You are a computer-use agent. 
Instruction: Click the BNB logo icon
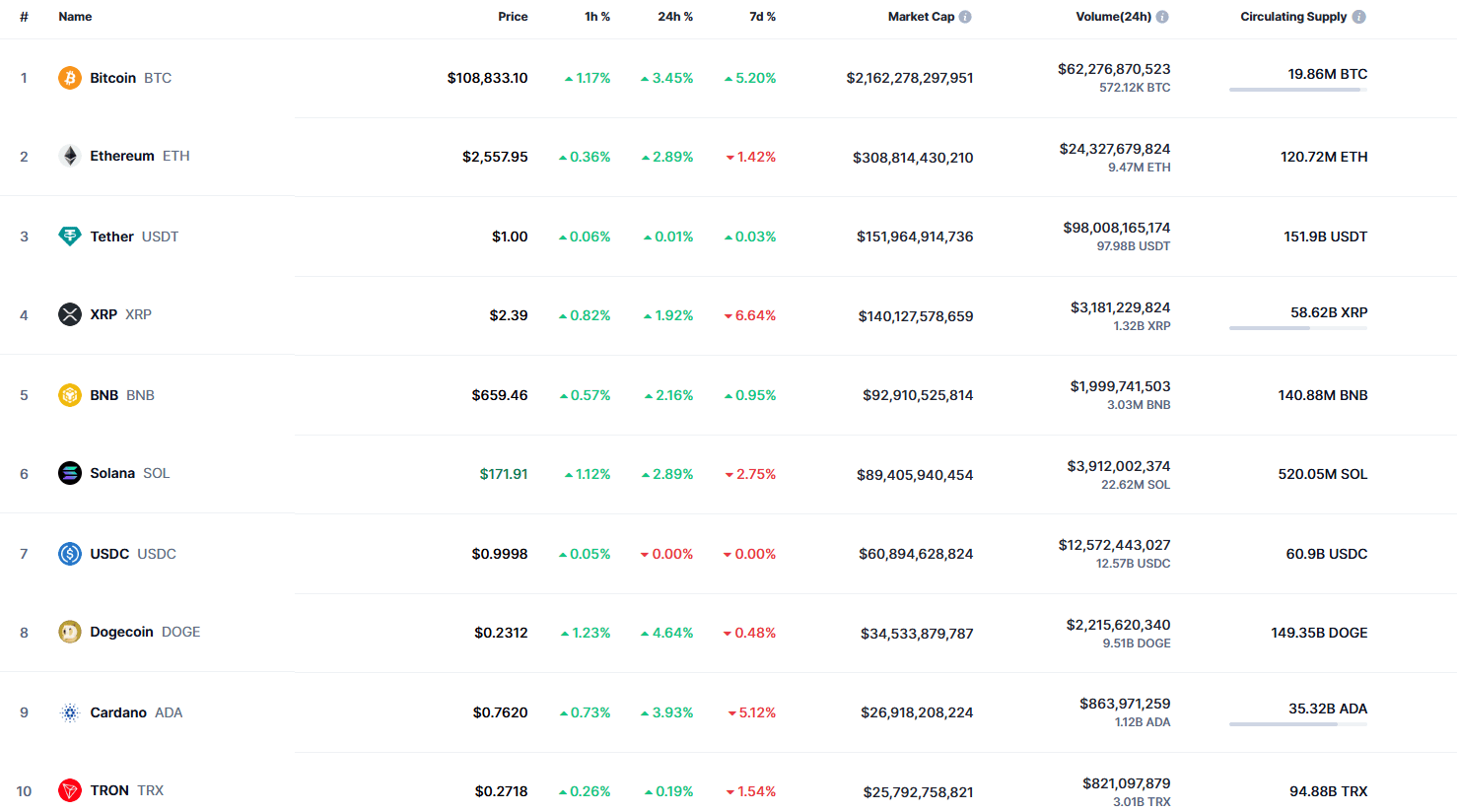69,395
